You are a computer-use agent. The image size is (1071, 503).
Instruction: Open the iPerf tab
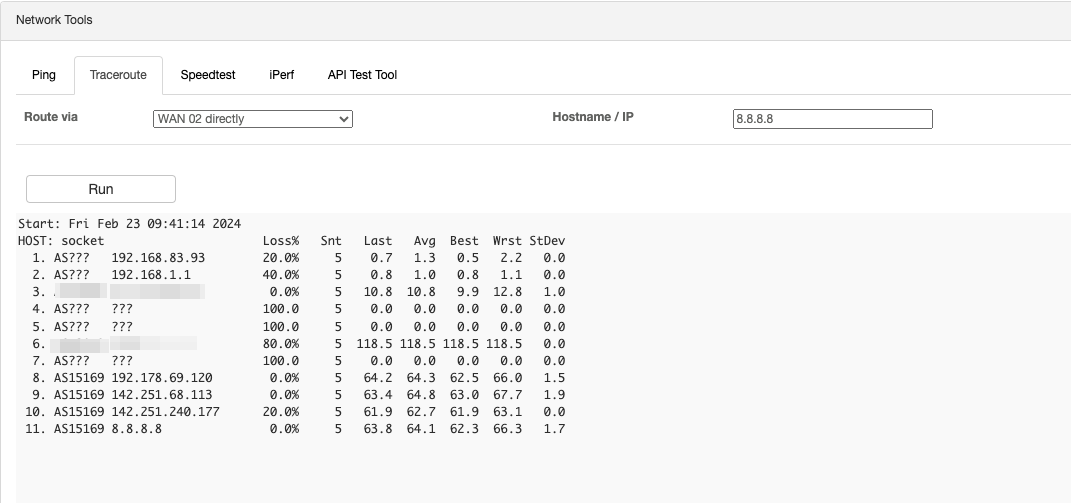pos(281,75)
